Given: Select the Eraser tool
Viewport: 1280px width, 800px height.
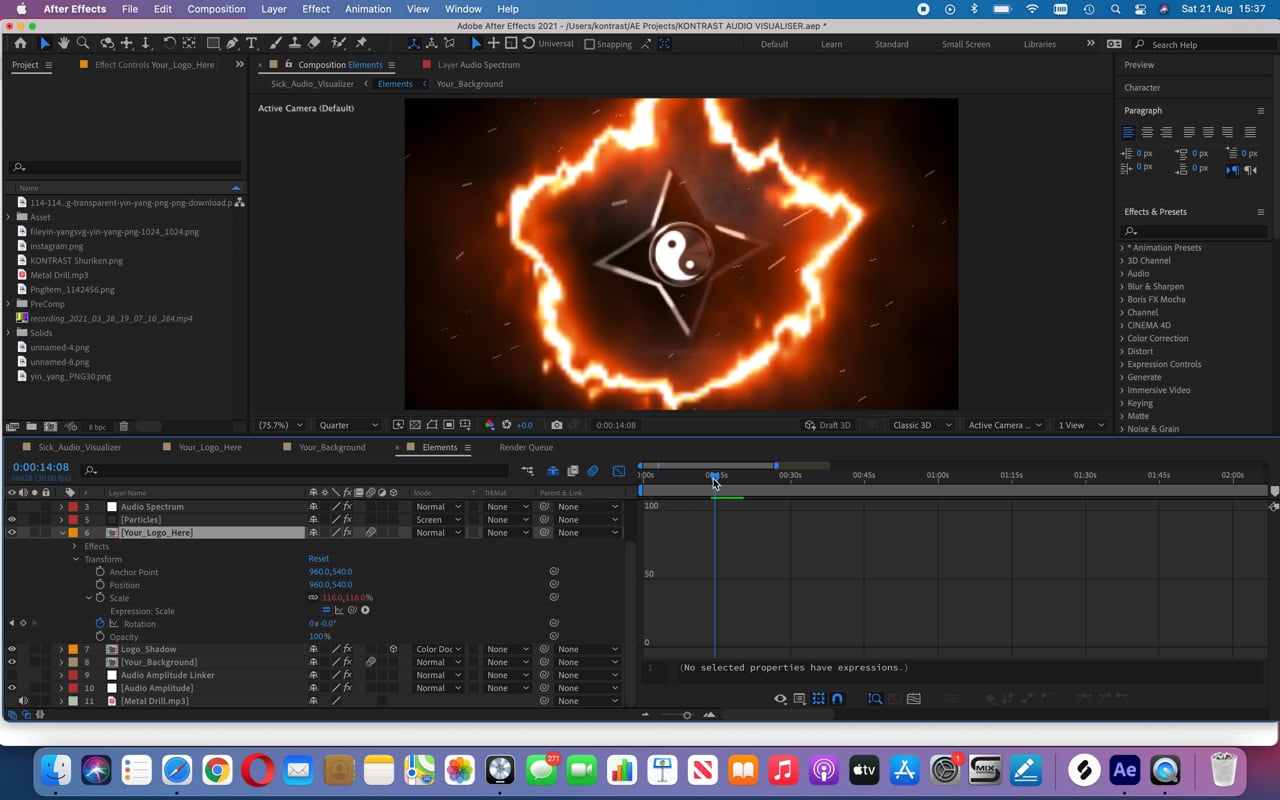Looking at the screenshot, I should coord(314,44).
